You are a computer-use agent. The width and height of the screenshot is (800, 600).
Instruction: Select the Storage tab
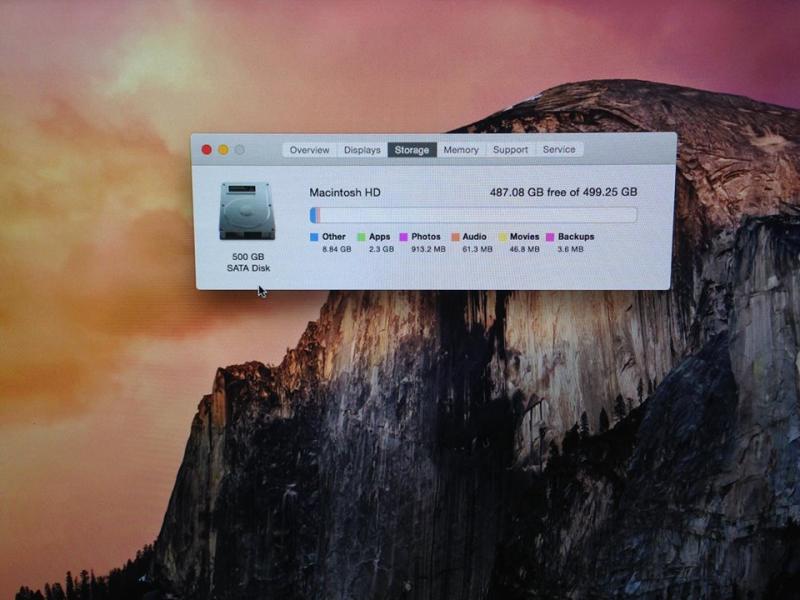tap(412, 150)
